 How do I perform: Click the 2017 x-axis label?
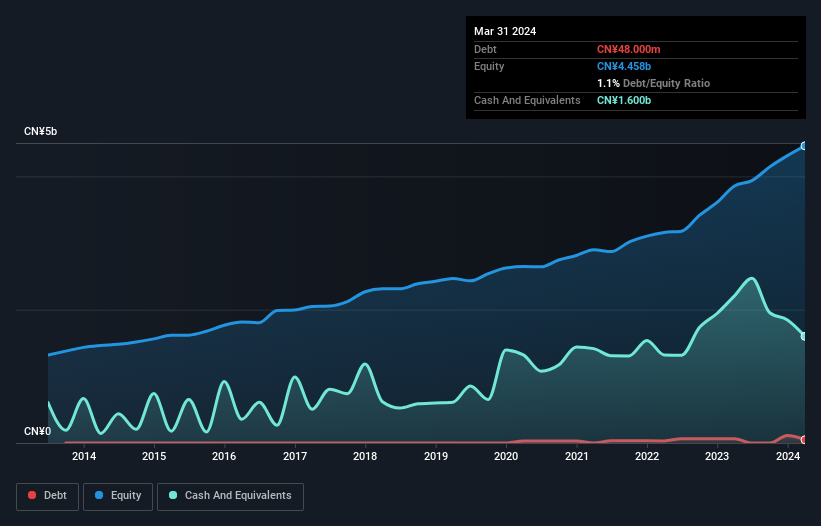pos(295,456)
